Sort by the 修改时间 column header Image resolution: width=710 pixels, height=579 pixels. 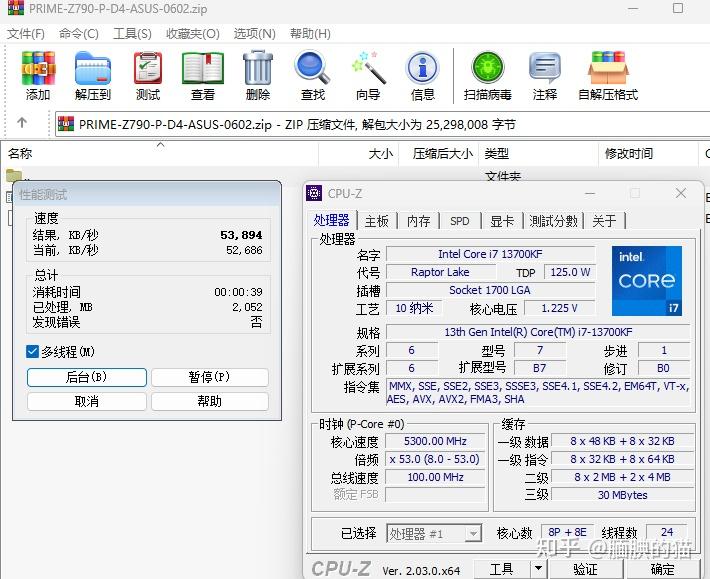[649, 154]
